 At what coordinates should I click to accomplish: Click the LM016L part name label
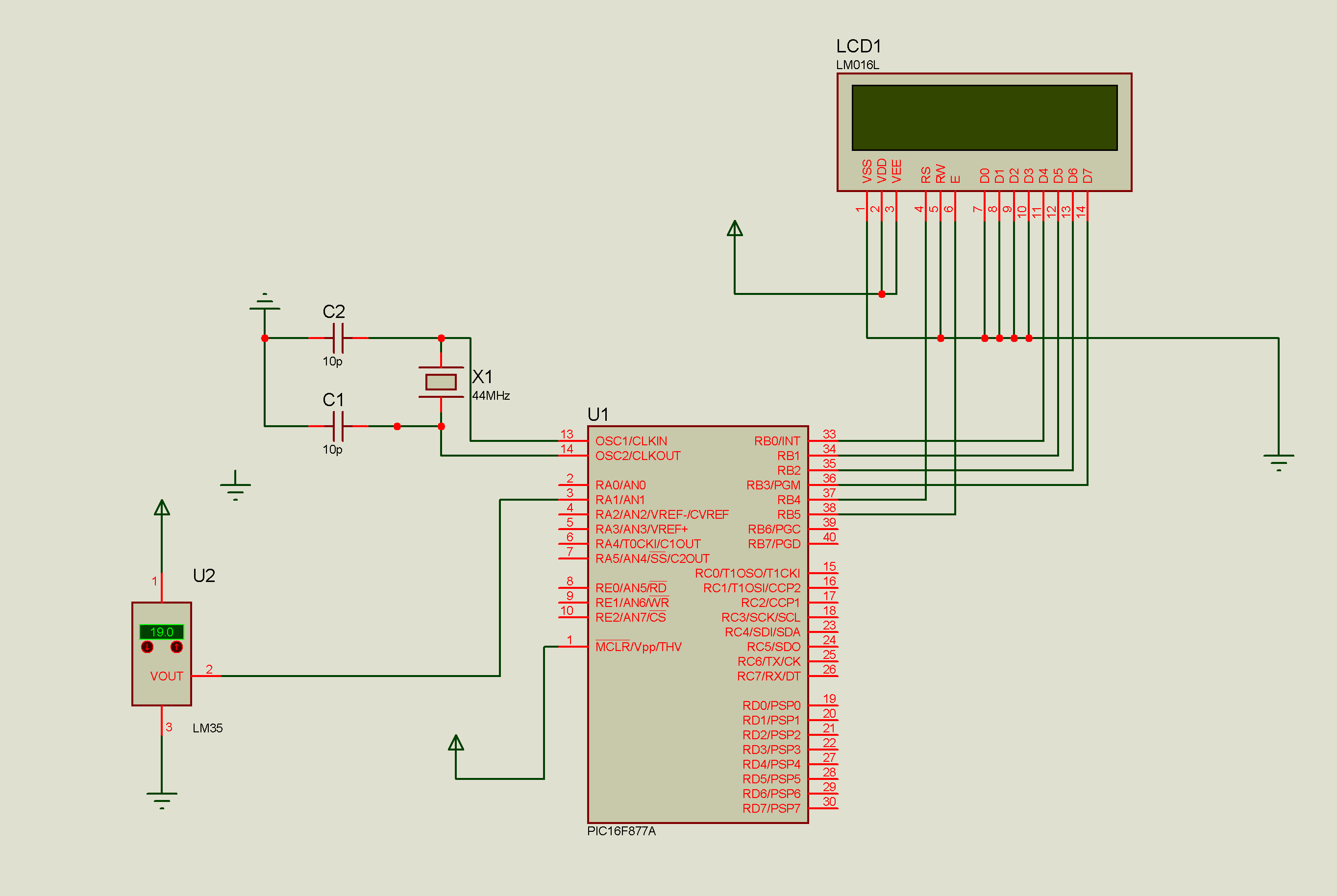tap(857, 65)
